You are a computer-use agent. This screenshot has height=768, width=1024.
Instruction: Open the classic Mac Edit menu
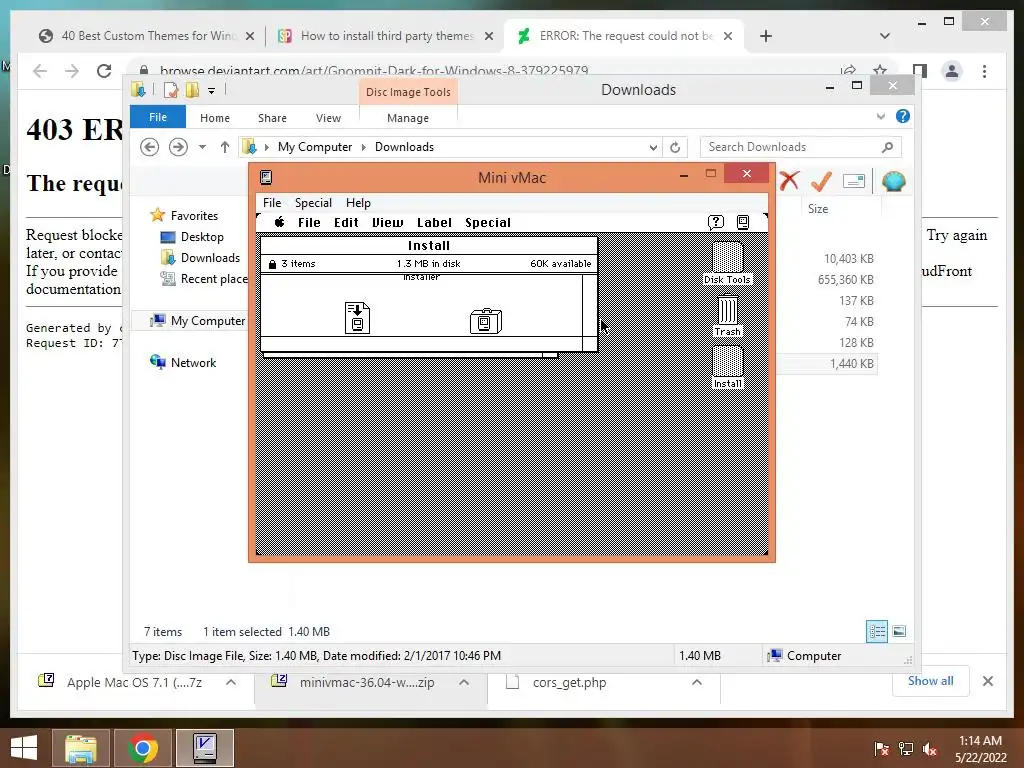(x=346, y=223)
